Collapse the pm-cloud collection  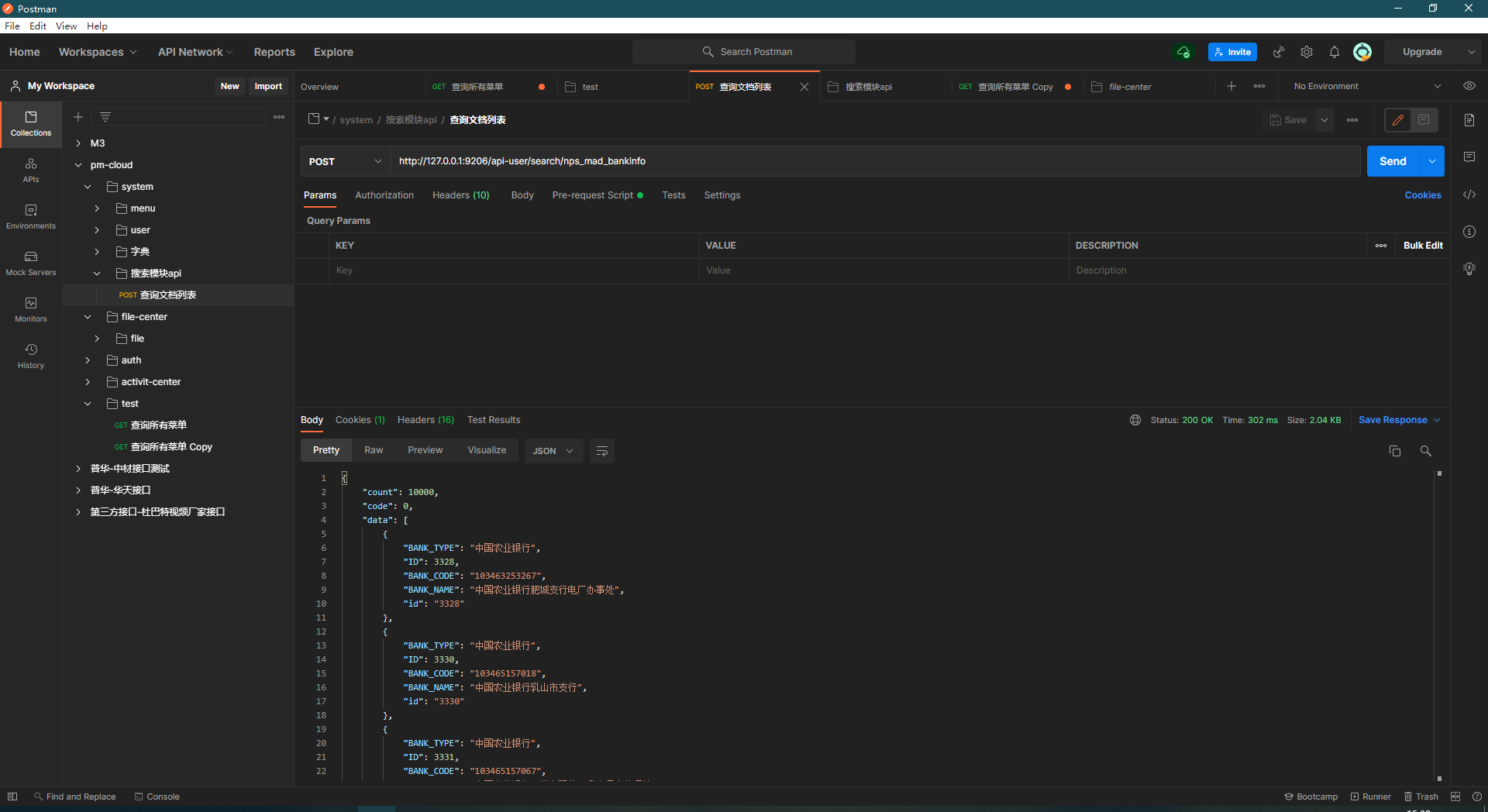pyautogui.click(x=78, y=165)
